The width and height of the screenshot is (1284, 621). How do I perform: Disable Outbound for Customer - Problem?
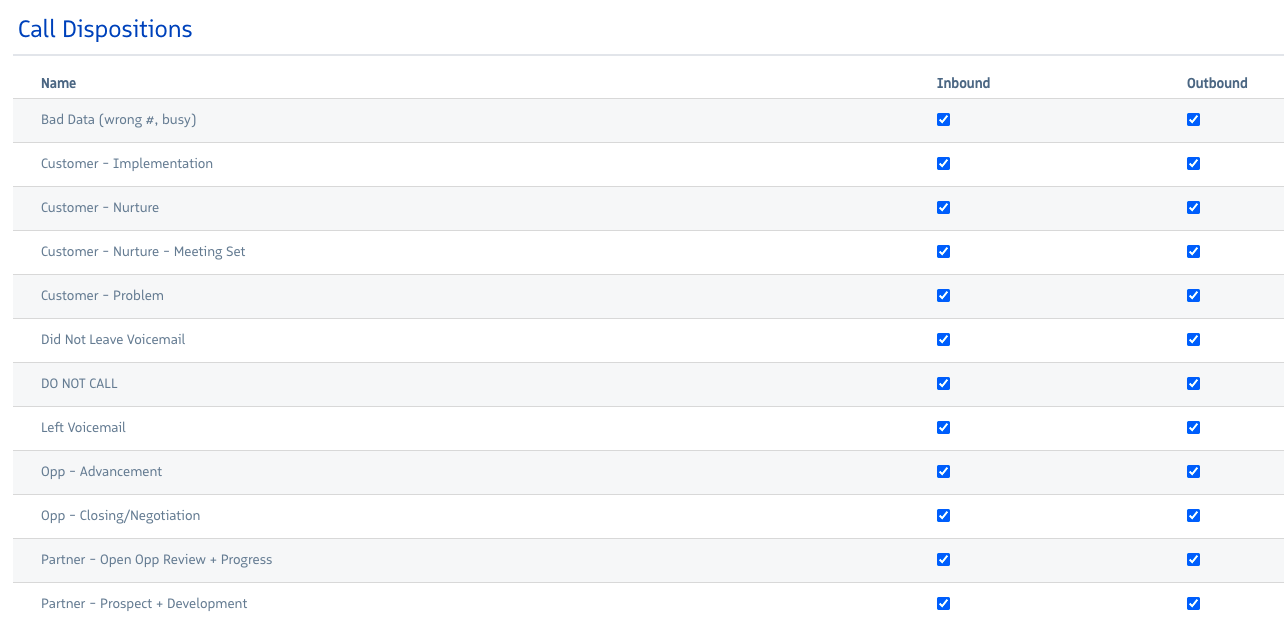pyautogui.click(x=1193, y=296)
